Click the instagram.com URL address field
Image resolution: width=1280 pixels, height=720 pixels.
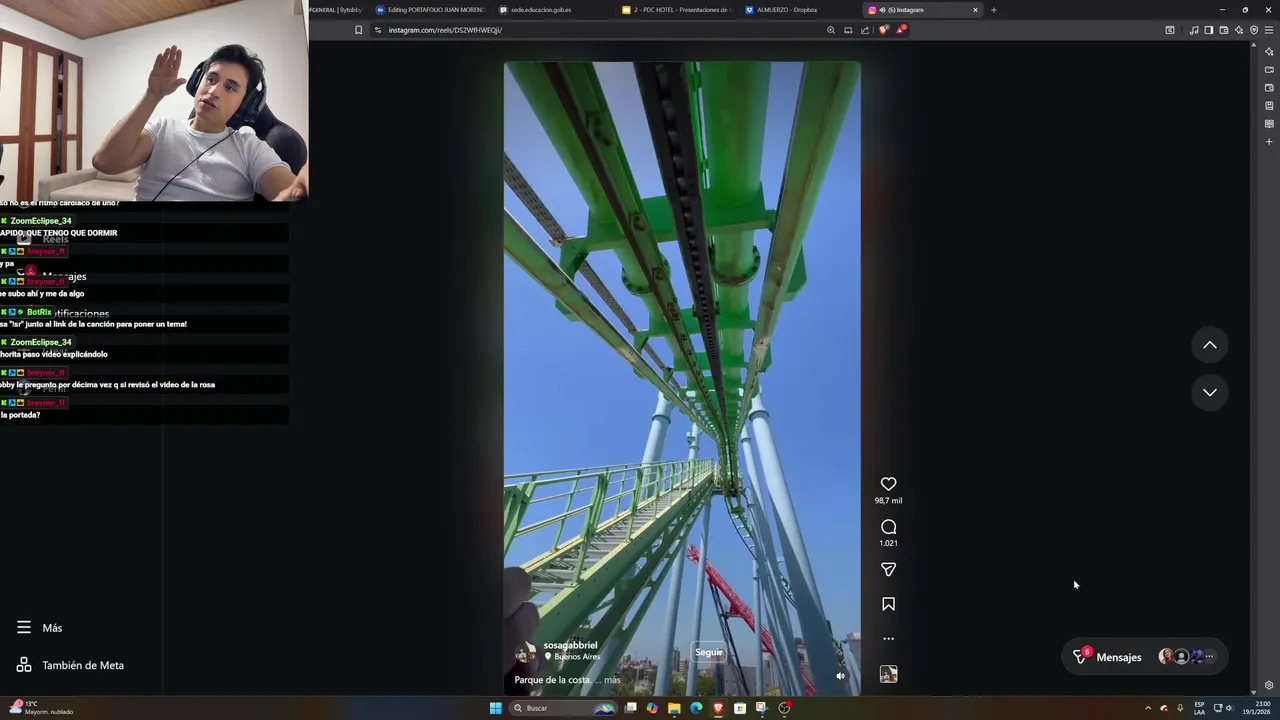pyautogui.click(x=600, y=30)
